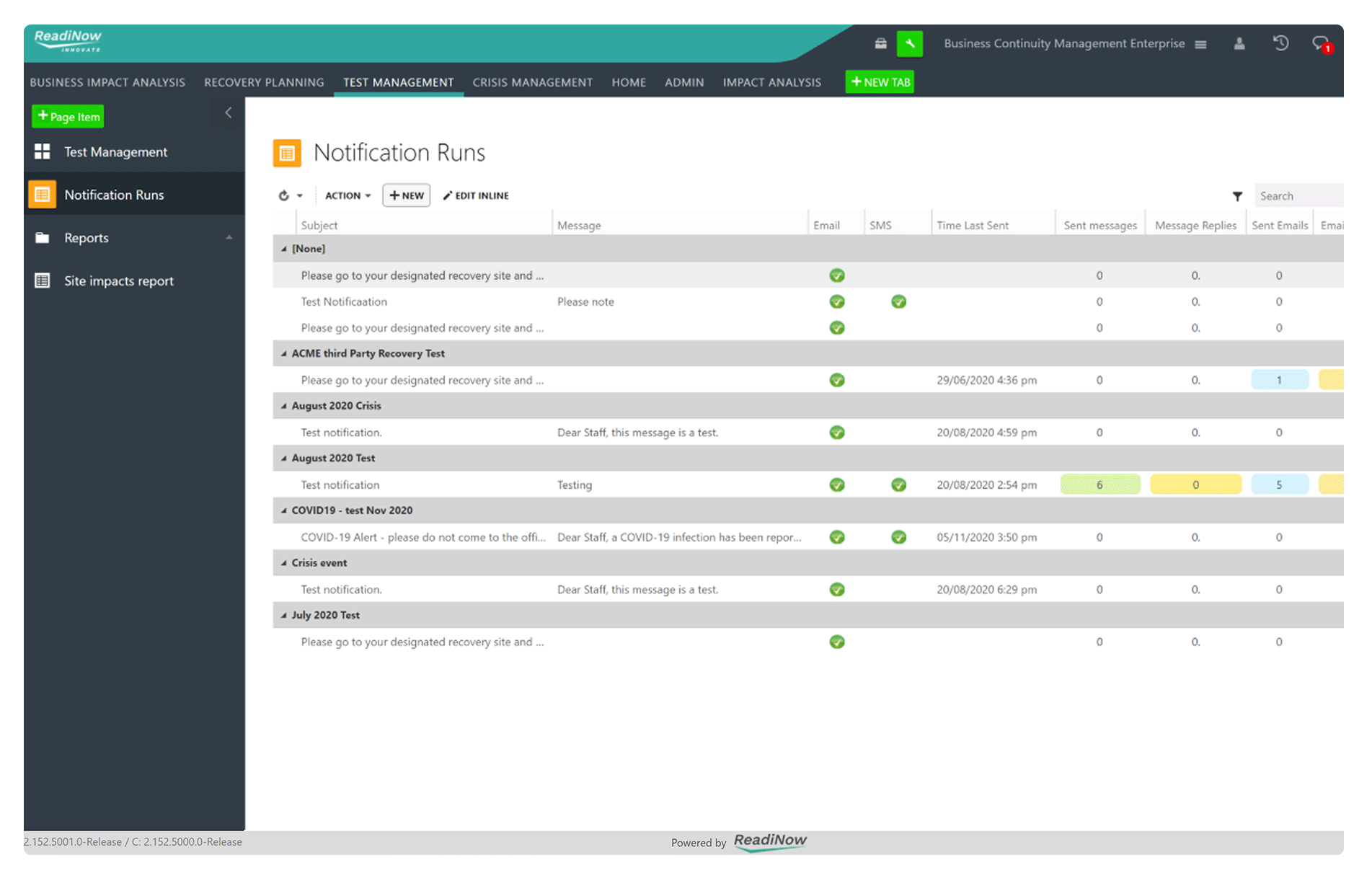Collapse the COVID19 - test Nov 2020 group
This screenshot has height=881, width=1372.
[x=283, y=510]
